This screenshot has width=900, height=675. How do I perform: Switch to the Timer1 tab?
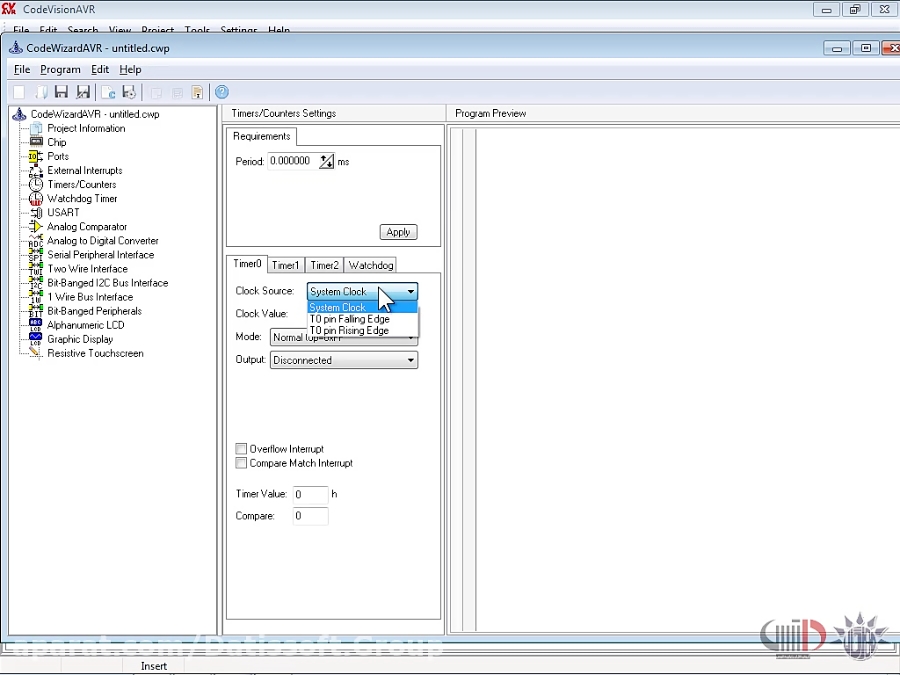click(x=285, y=264)
